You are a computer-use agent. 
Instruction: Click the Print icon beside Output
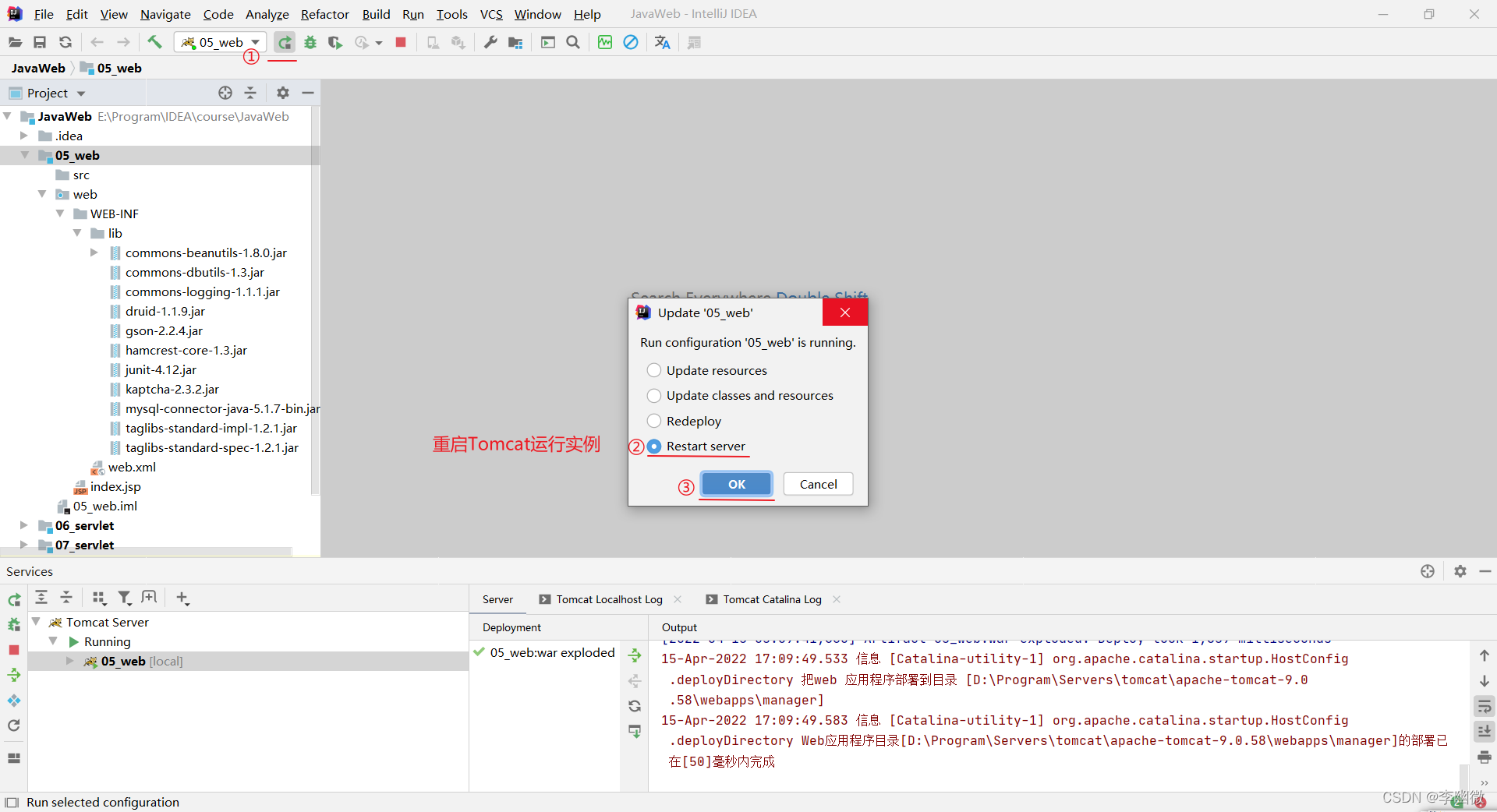[1485, 757]
